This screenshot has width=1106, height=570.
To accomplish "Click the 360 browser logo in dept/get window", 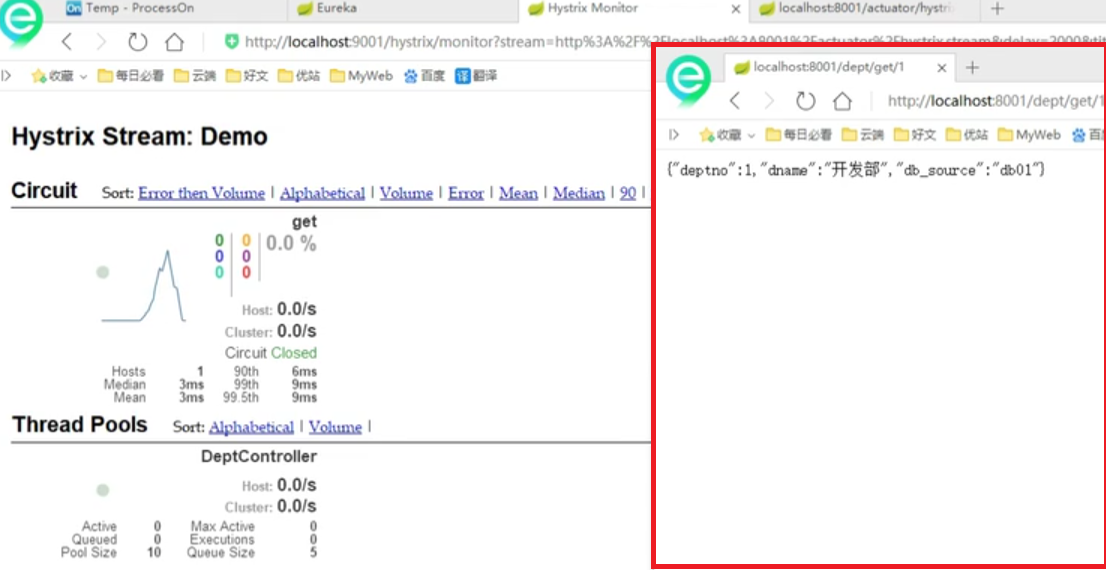I will click(x=688, y=81).
